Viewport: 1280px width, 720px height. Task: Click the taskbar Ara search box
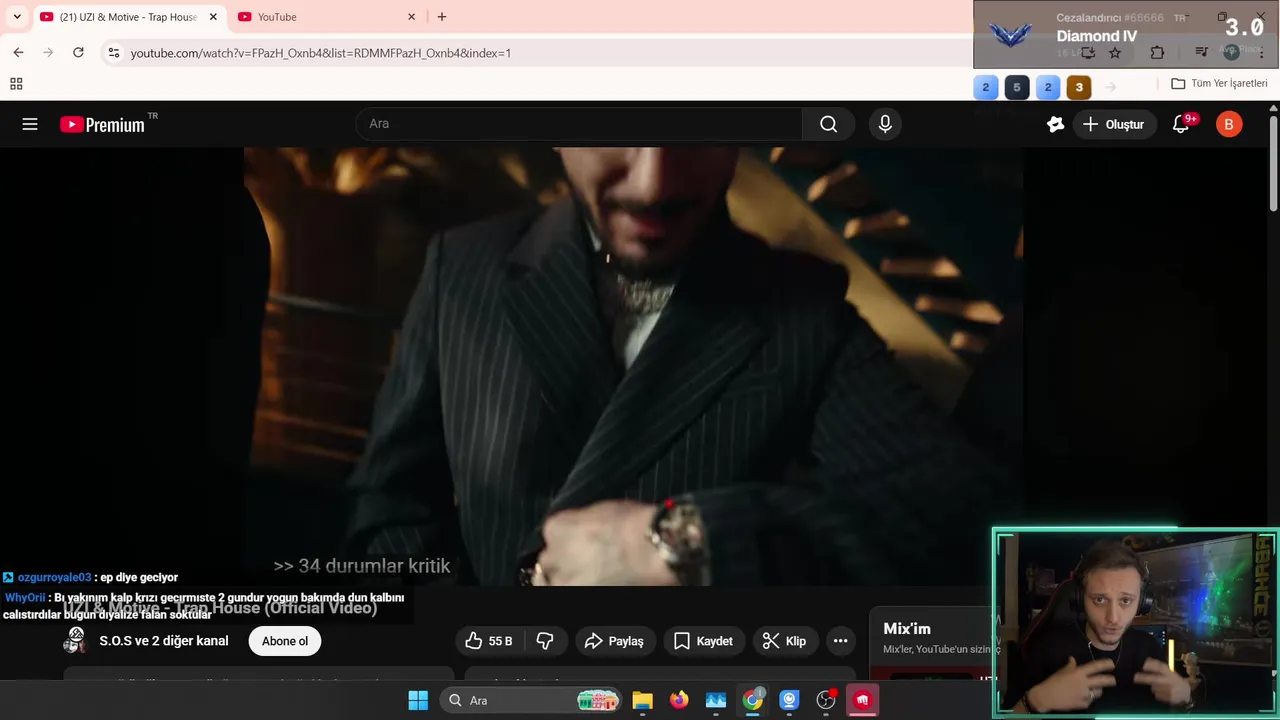[x=530, y=700]
